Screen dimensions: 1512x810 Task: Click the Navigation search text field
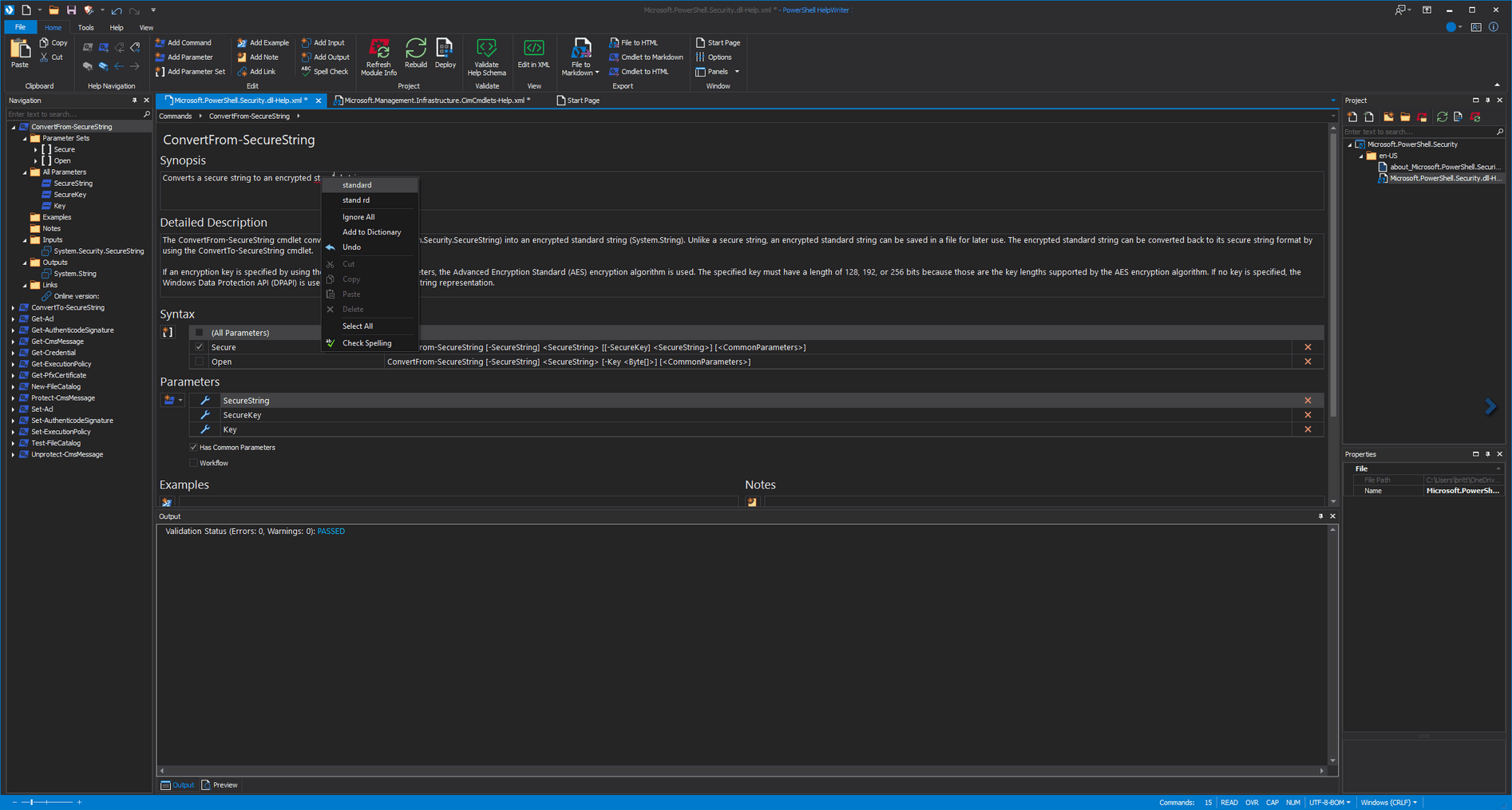pyautogui.click(x=74, y=114)
